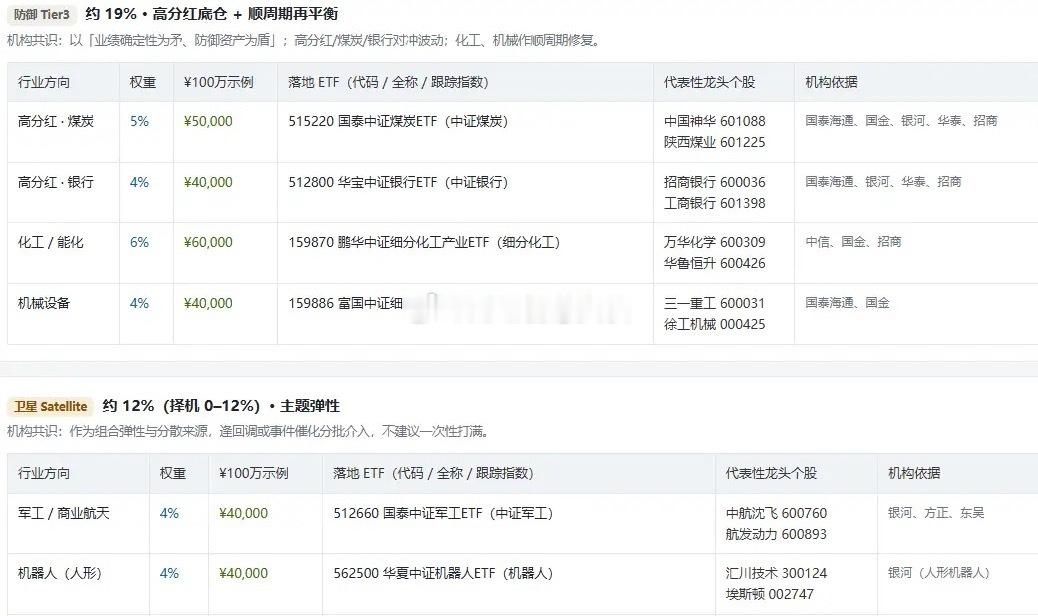Click 行业方向 header in Satellite table

click(x=44, y=473)
